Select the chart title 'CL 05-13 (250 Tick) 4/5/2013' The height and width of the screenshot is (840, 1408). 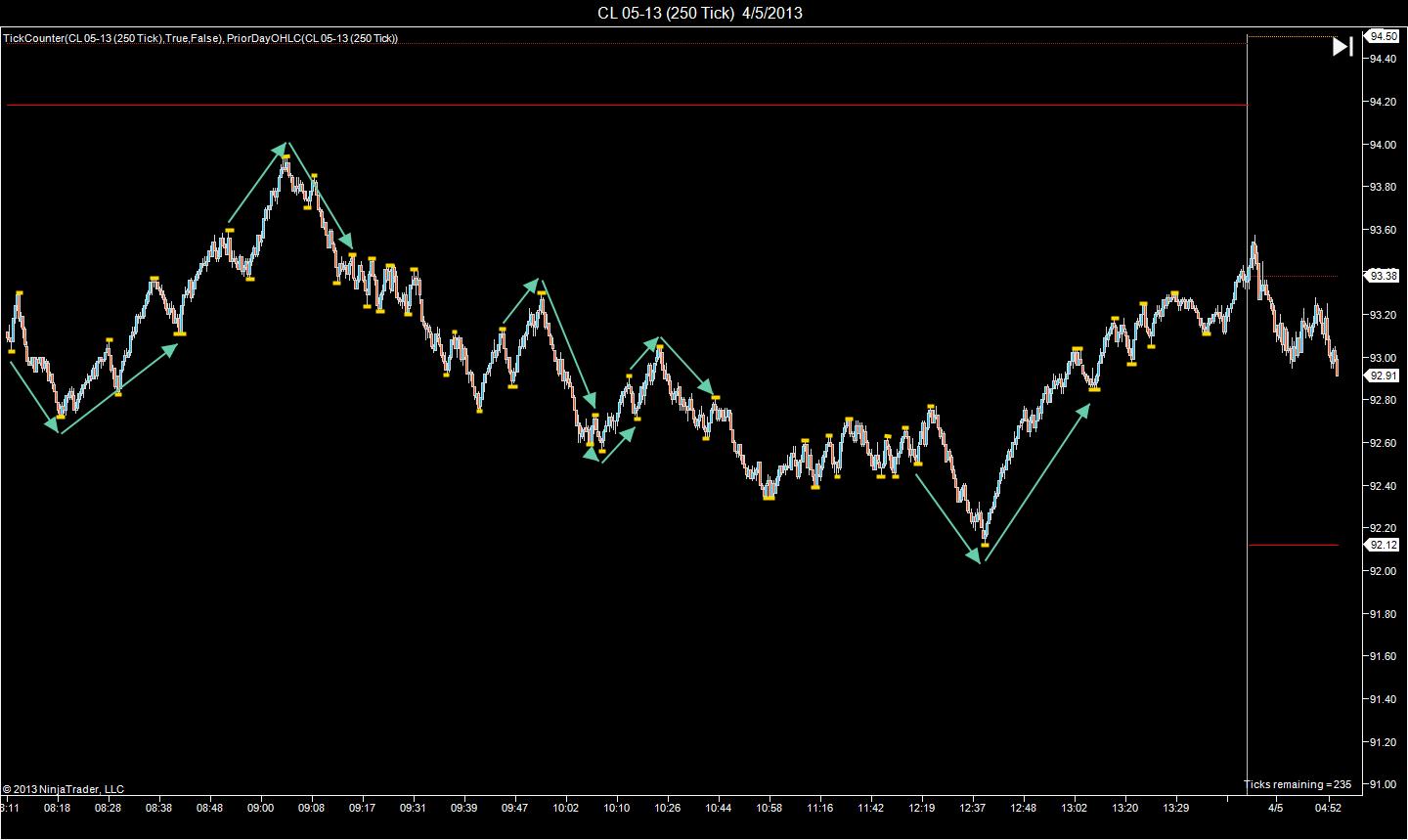click(x=701, y=13)
